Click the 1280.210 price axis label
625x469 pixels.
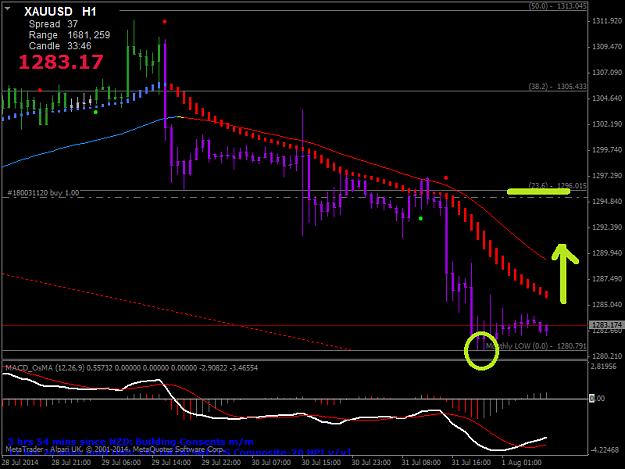[x=607, y=356]
